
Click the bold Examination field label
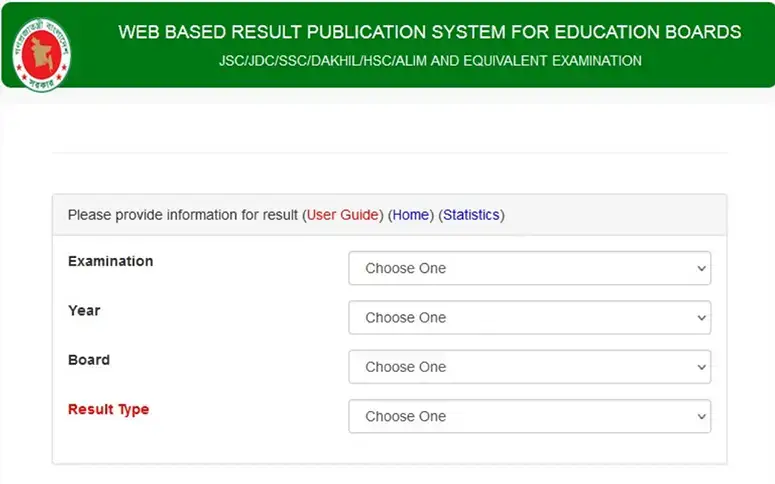(111, 261)
